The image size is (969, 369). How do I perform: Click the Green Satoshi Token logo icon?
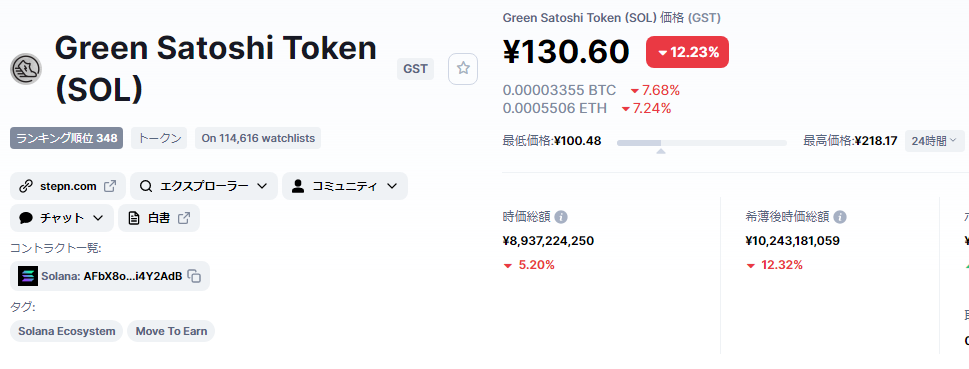(x=26, y=69)
